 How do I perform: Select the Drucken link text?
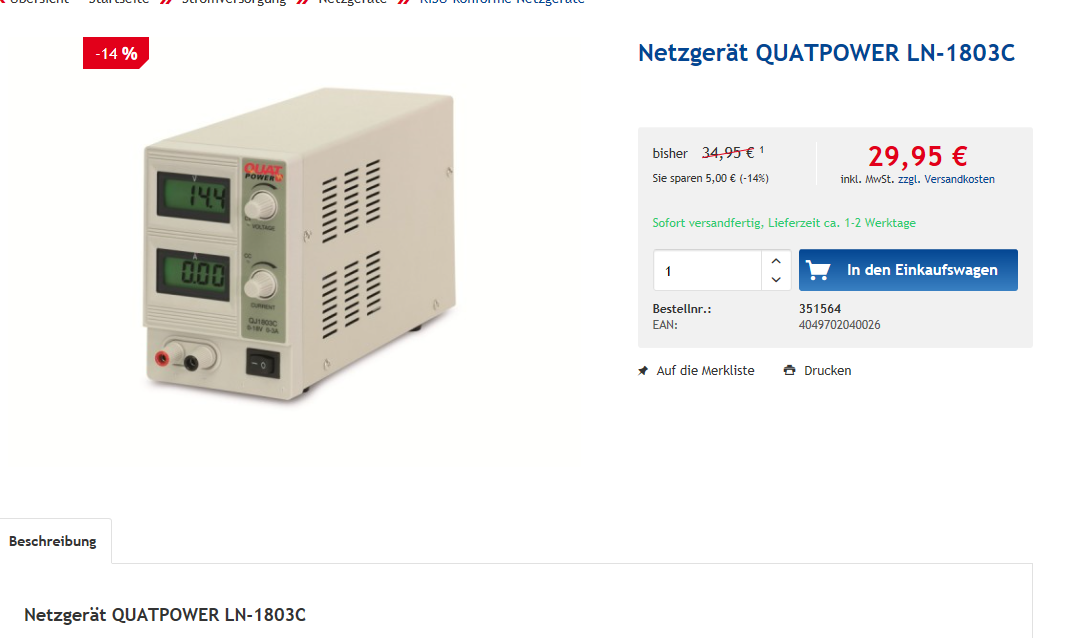coord(827,370)
